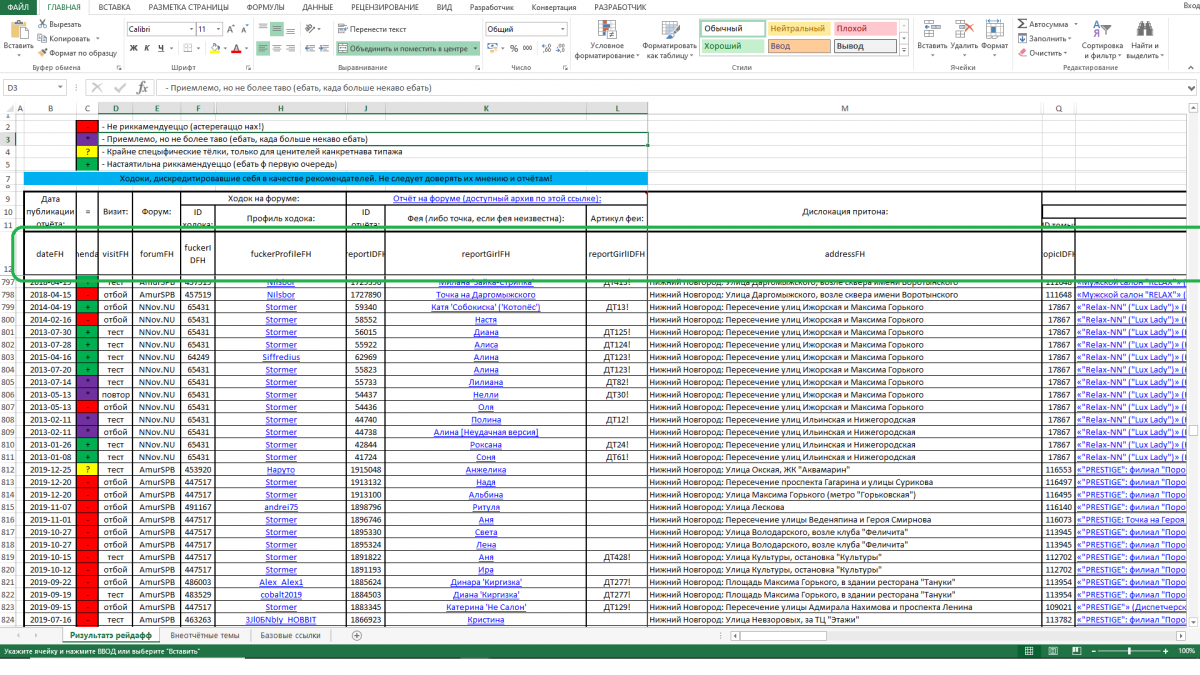Screen dimensions: 1200x675
Task: Open the Базовые ссылки sheet tab
Action: pyautogui.click(x=290, y=635)
